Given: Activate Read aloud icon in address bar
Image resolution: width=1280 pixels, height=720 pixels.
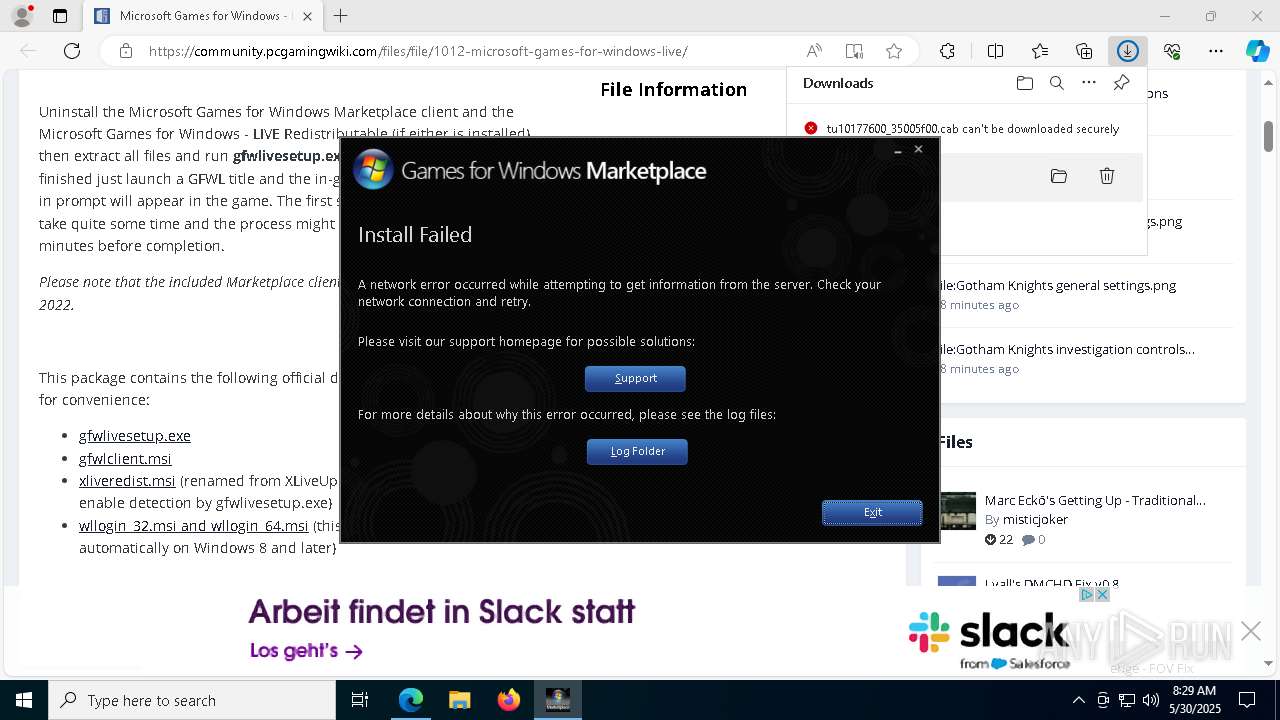Looking at the screenshot, I should (x=814, y=51).
